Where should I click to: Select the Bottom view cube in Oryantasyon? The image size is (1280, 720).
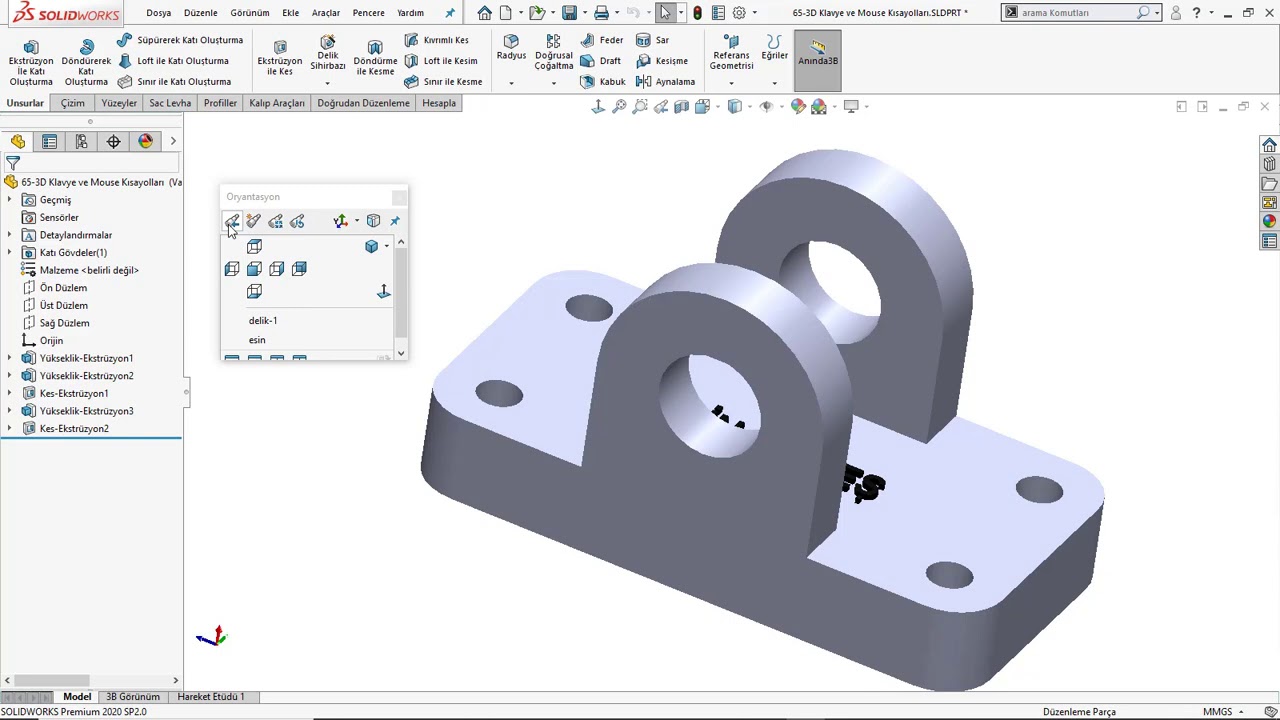point(254,291)
